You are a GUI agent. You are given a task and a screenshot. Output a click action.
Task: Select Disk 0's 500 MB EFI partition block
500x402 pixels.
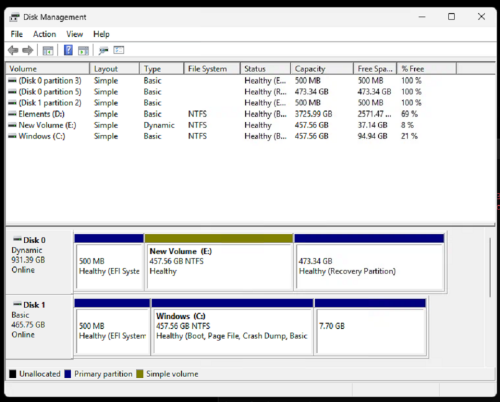tap(109, 262)
